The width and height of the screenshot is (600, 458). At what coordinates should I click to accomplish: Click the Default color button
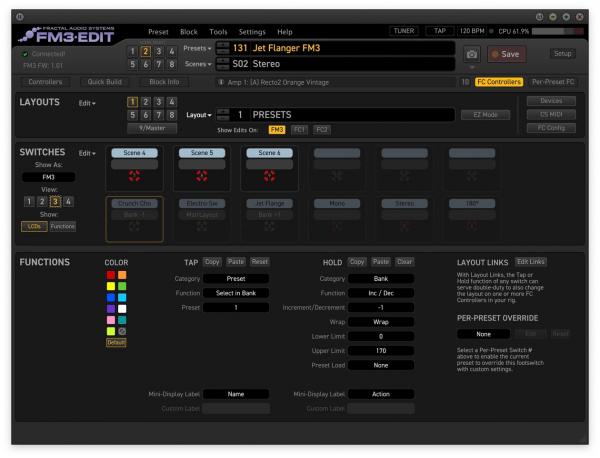116,342
